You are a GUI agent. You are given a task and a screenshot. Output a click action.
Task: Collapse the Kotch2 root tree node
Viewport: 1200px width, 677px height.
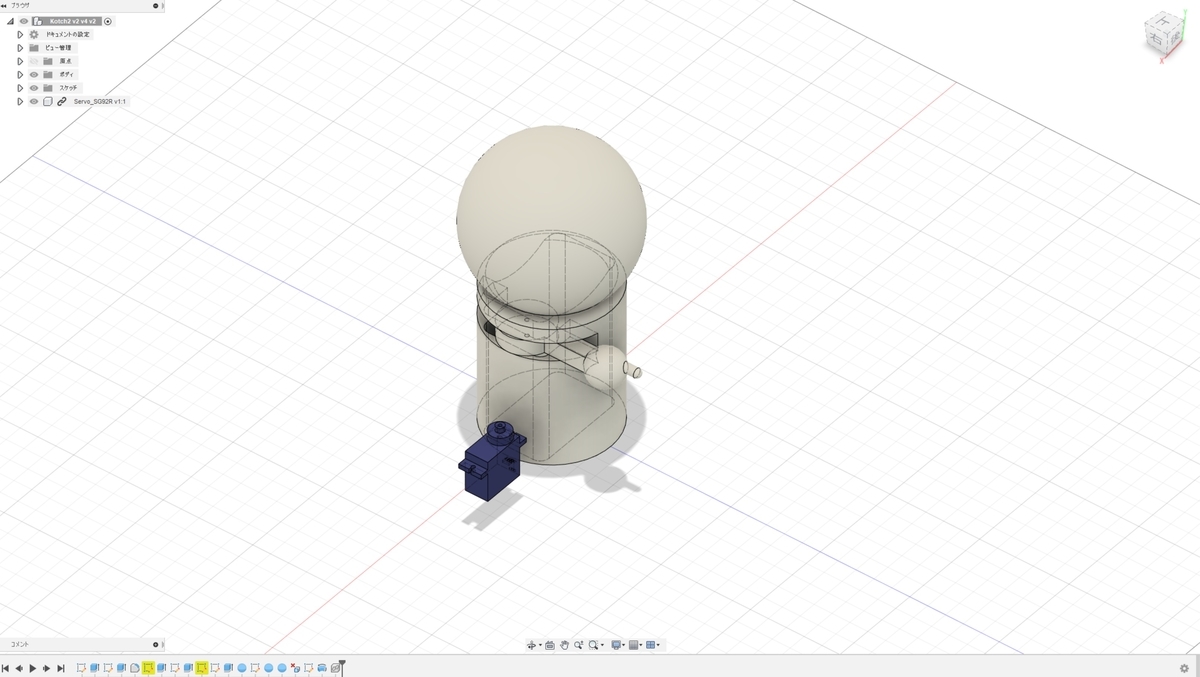point(10,21)
